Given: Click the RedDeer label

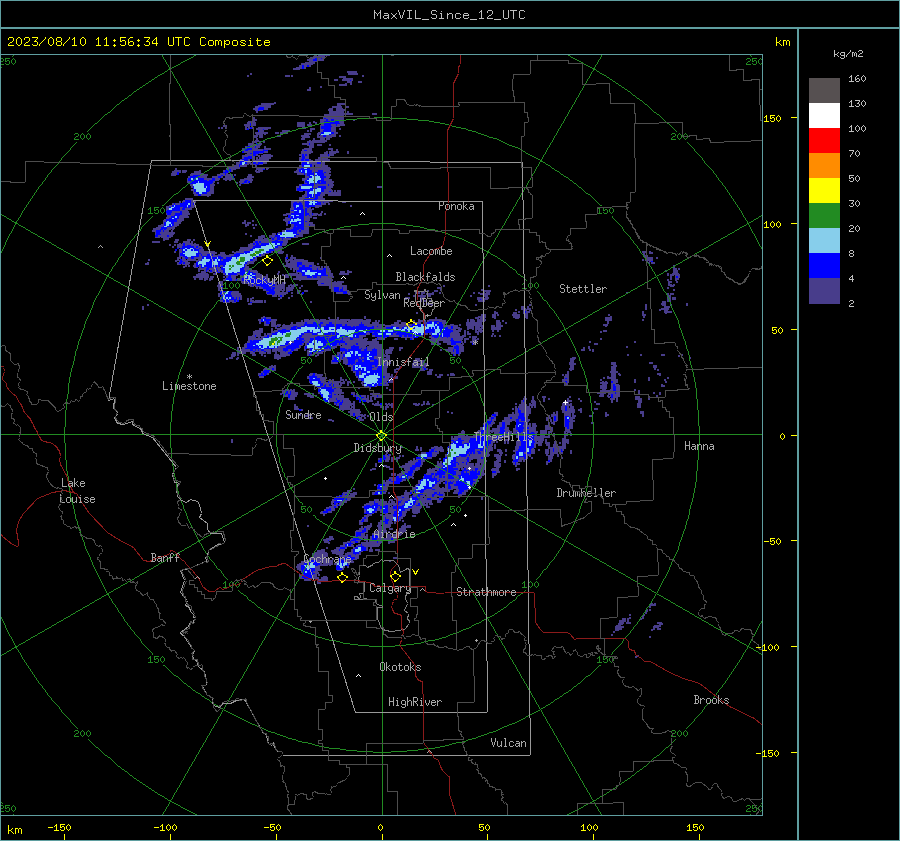Looking at the screenshot, I should [x=424, y=303].
